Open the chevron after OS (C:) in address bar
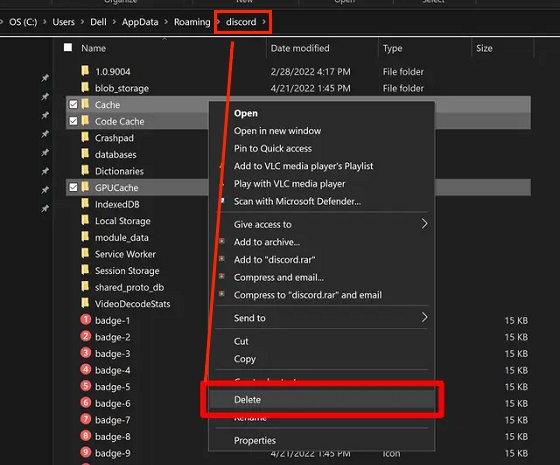Screen dimensions: 560x465 [45, 22]
